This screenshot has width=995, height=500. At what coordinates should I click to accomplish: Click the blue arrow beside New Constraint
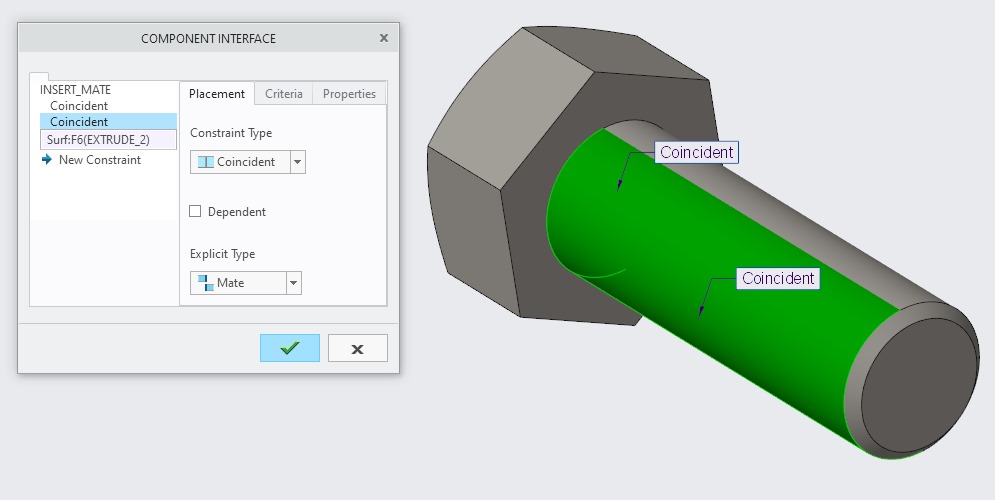[x=47, y=159]
